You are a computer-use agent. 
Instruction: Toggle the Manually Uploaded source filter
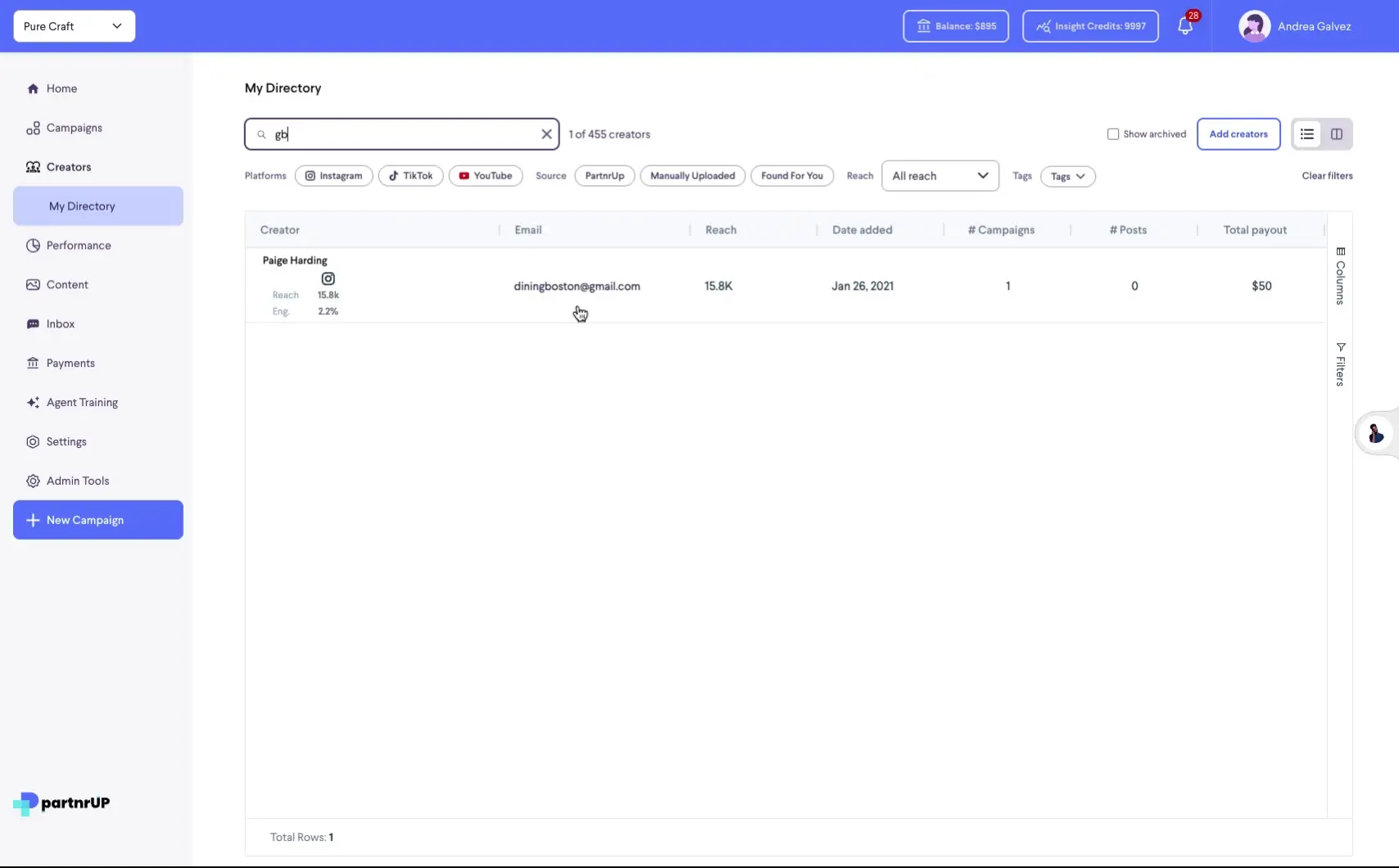[692, 176]
